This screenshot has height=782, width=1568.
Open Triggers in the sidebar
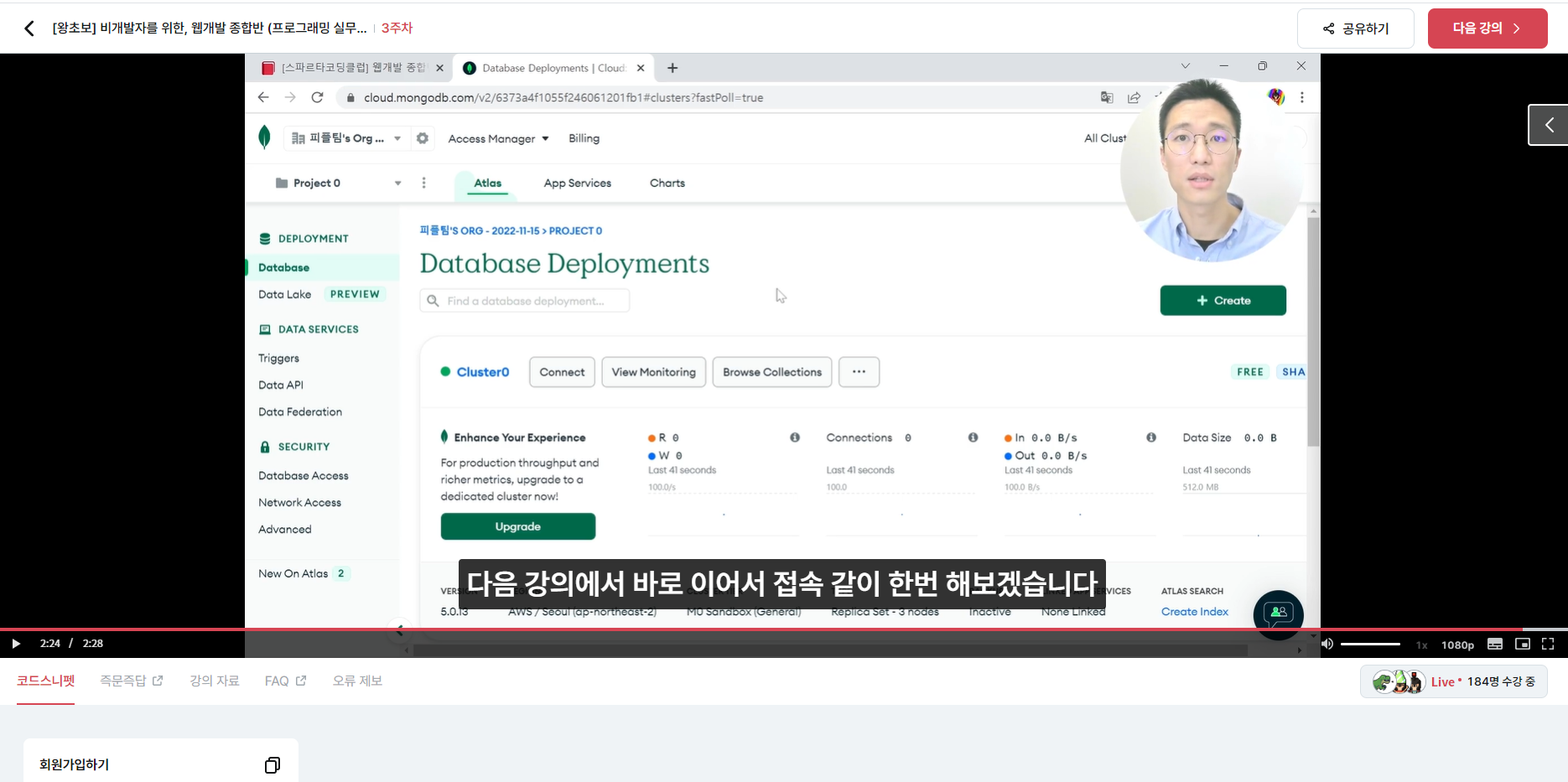click(278, 358)
